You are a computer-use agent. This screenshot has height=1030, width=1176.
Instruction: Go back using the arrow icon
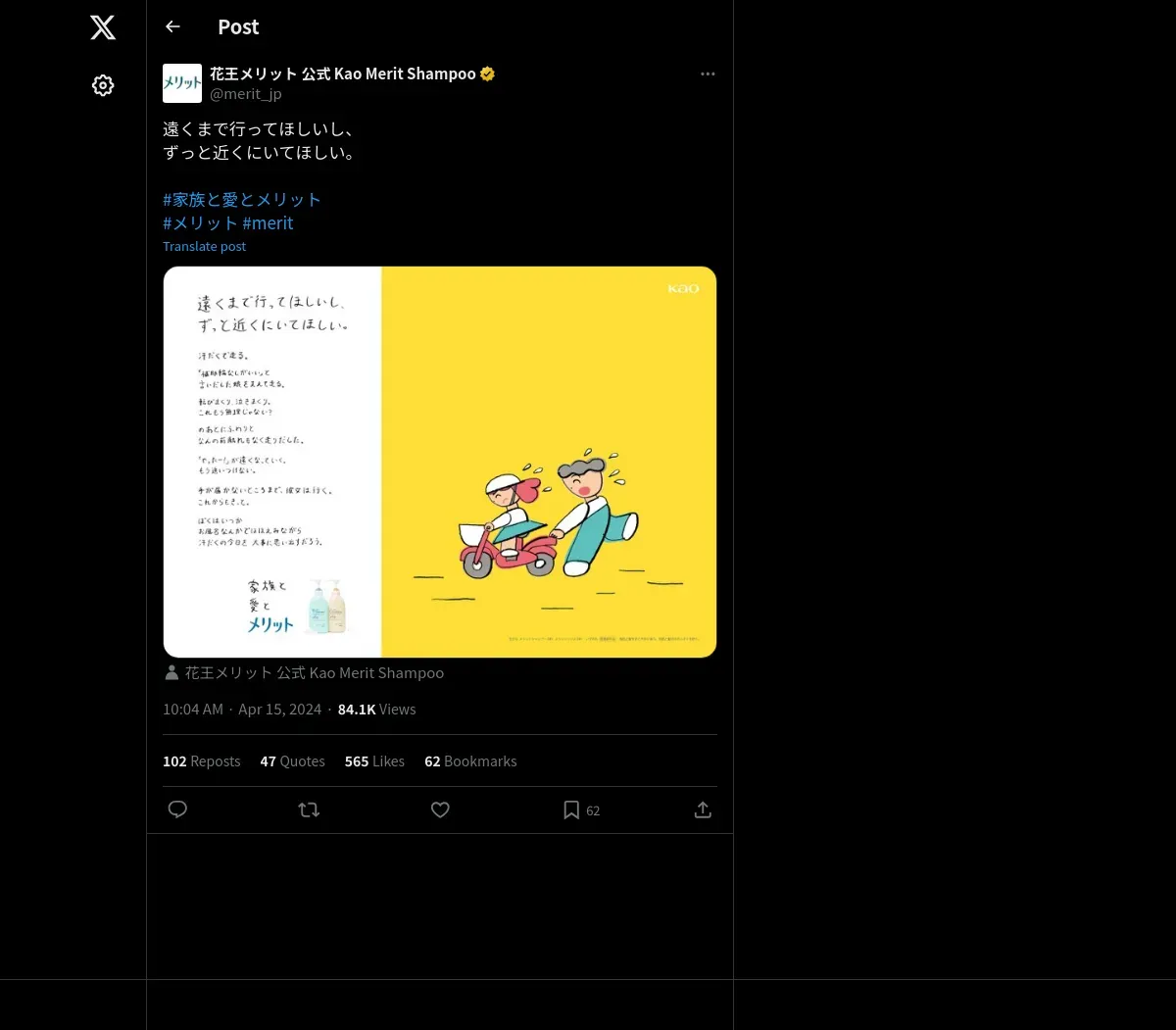coord(173,27)
